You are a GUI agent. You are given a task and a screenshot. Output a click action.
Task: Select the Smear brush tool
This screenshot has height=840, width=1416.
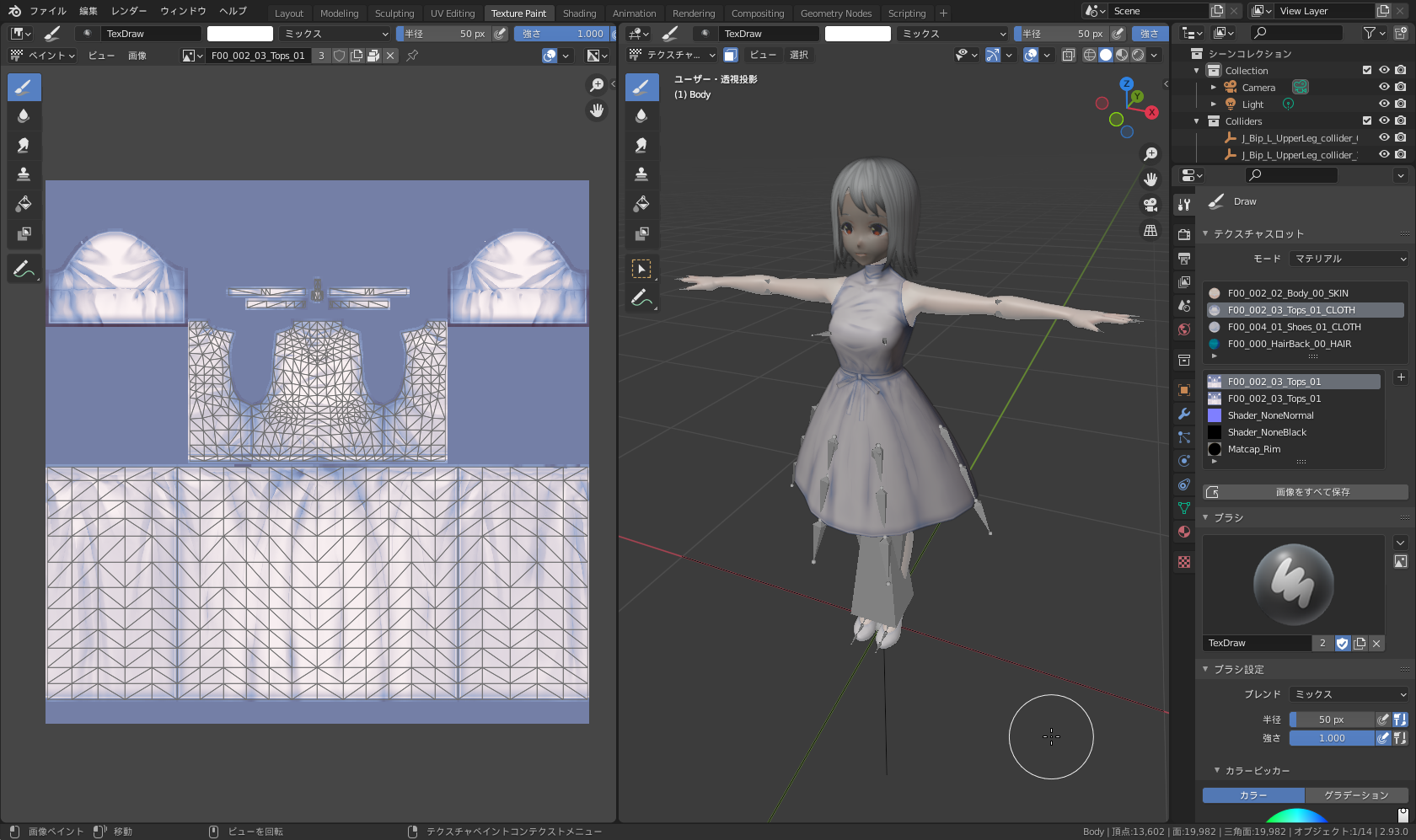point(24,144)
